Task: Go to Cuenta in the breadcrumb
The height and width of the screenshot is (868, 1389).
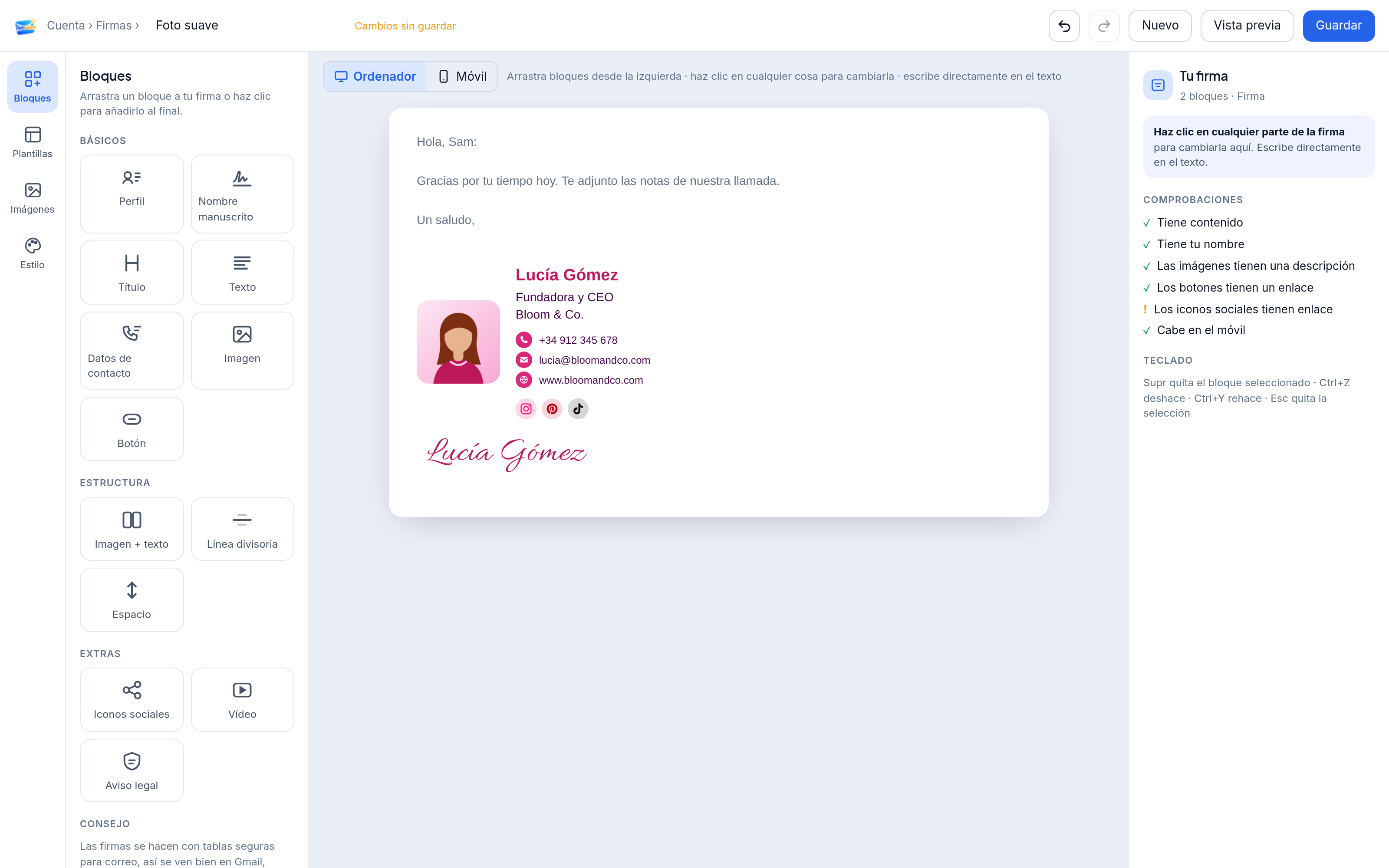Action: coord(66,25)
